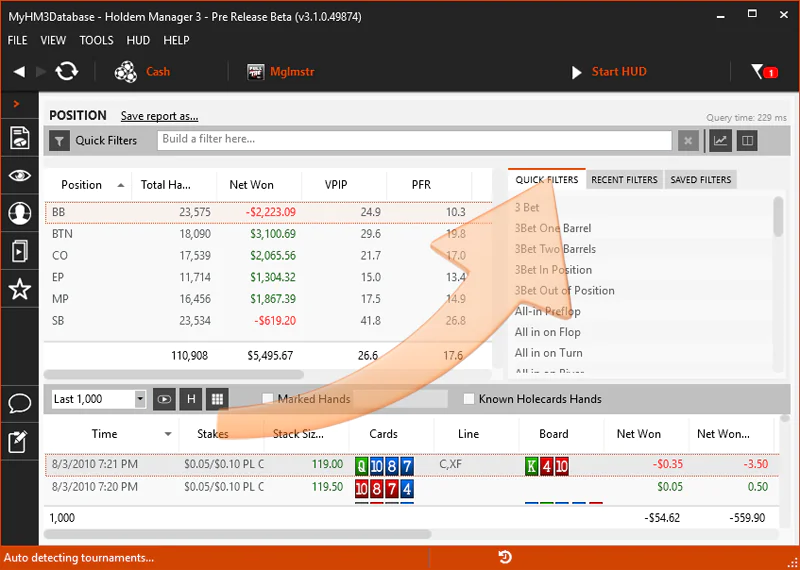Click the quick filters list vertical scrollbar
The height and width of the screenshot is (570, 800).
tap(778, 217)
